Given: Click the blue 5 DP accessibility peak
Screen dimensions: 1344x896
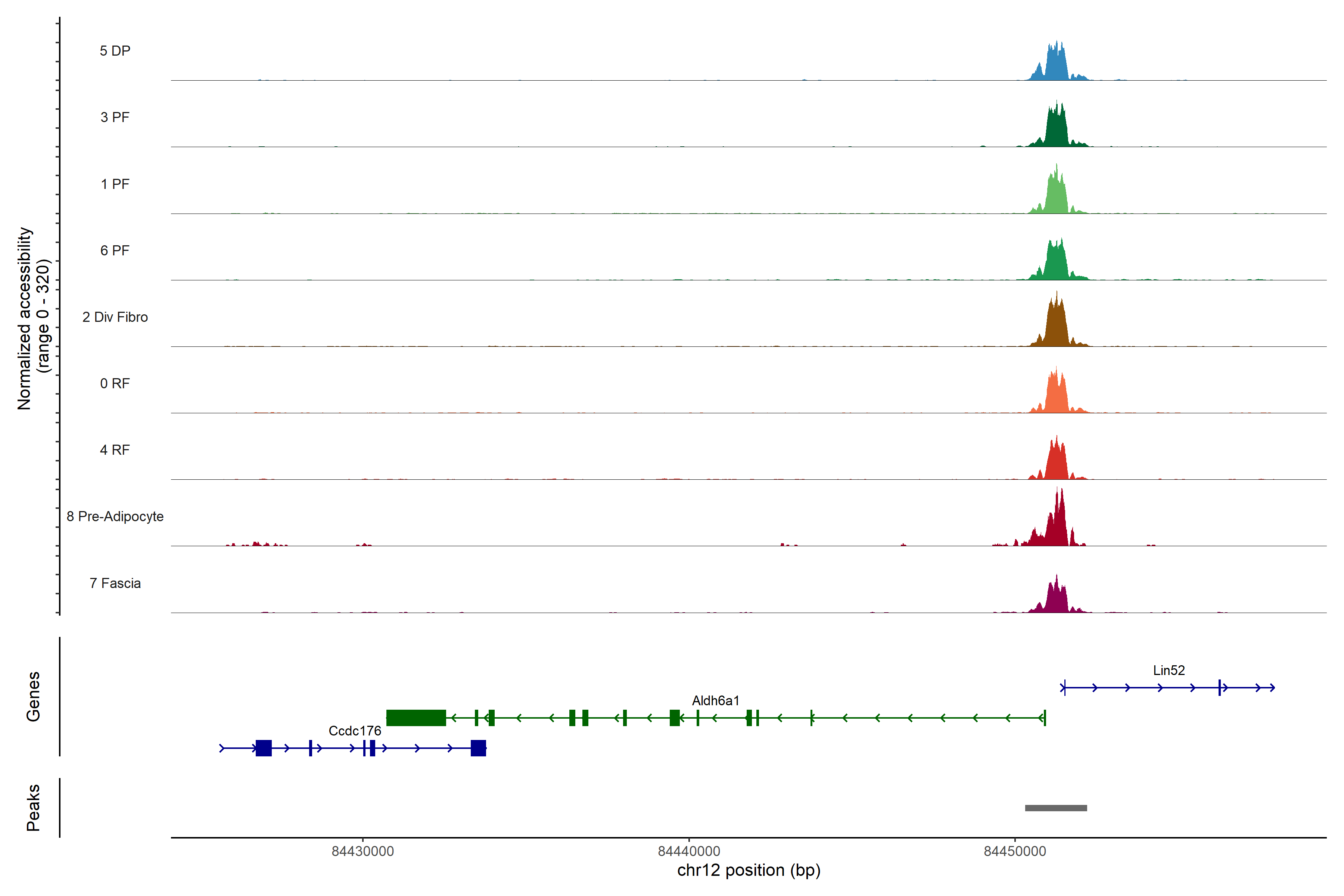Looking at the screenshot, I should [1057, 65].
